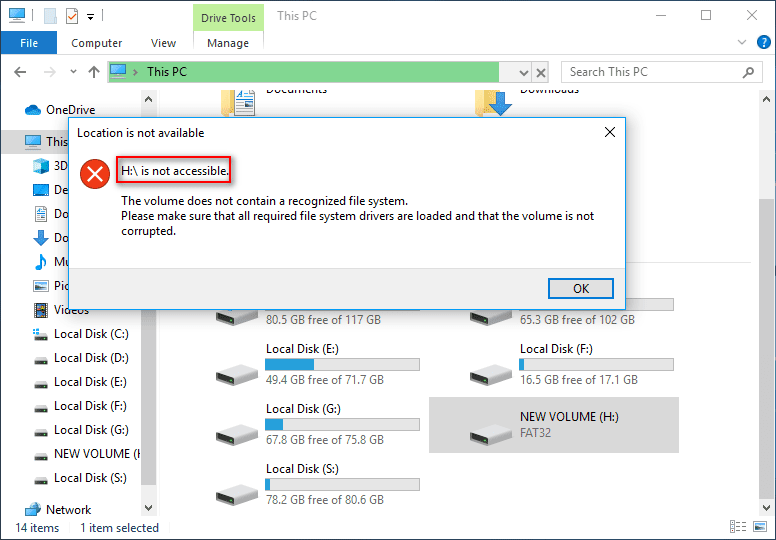The width and height of the screenshot is (776, 540).
Task: Switch to large icons view in status bar
Action: tap(759, 527)
